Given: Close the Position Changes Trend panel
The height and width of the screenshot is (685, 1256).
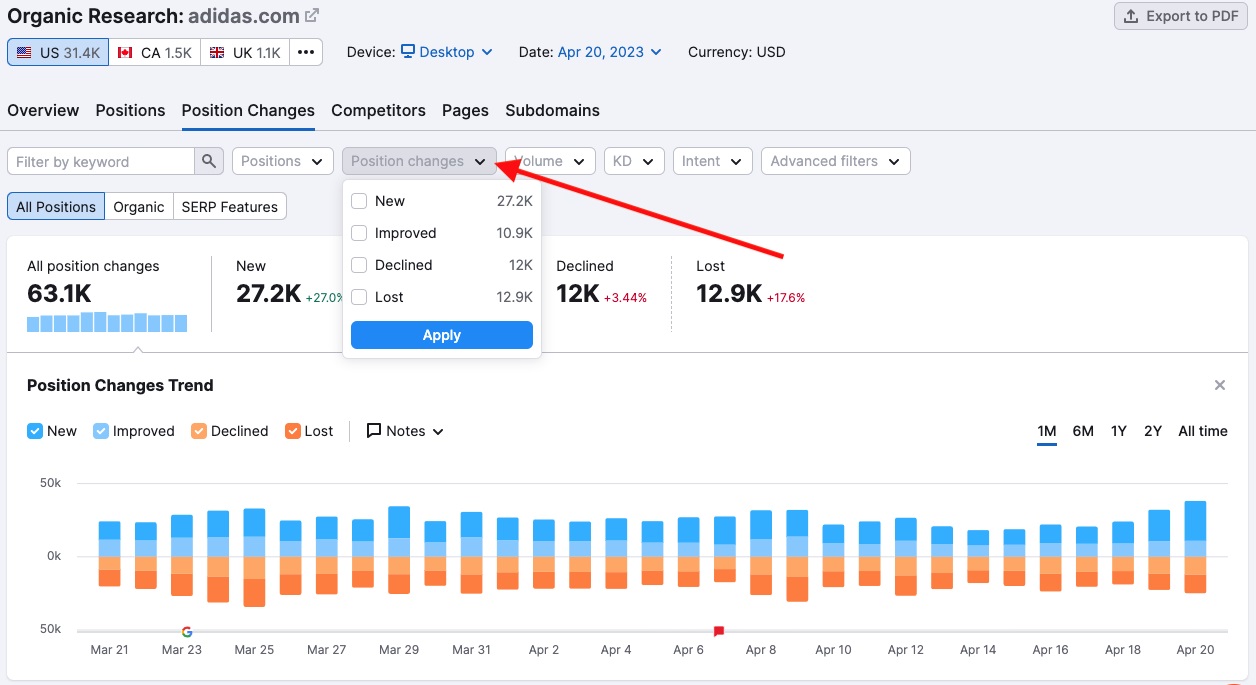Looking at the screenshot, I should 1220,385.
